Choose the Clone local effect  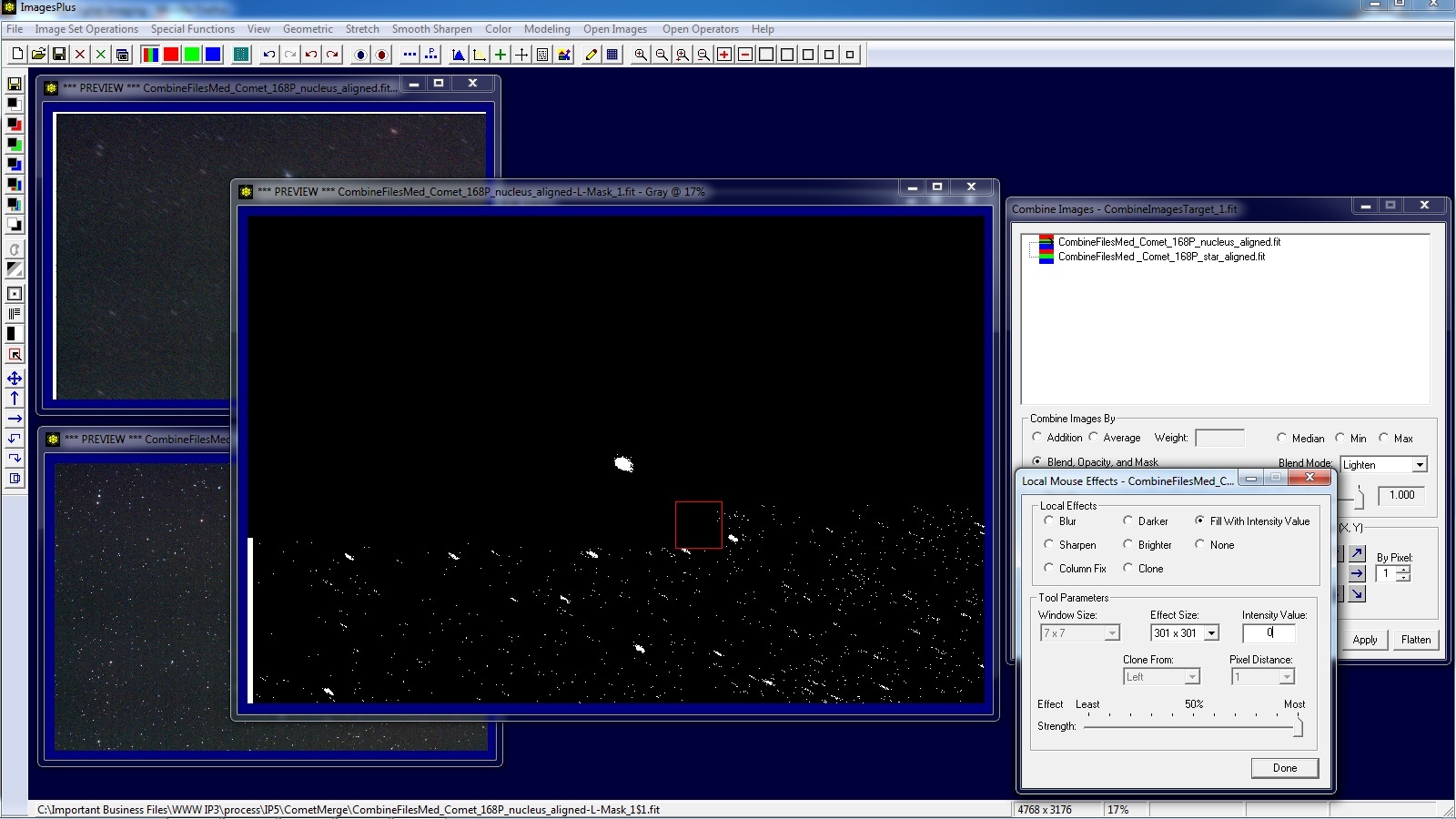tap(1143, 569)
